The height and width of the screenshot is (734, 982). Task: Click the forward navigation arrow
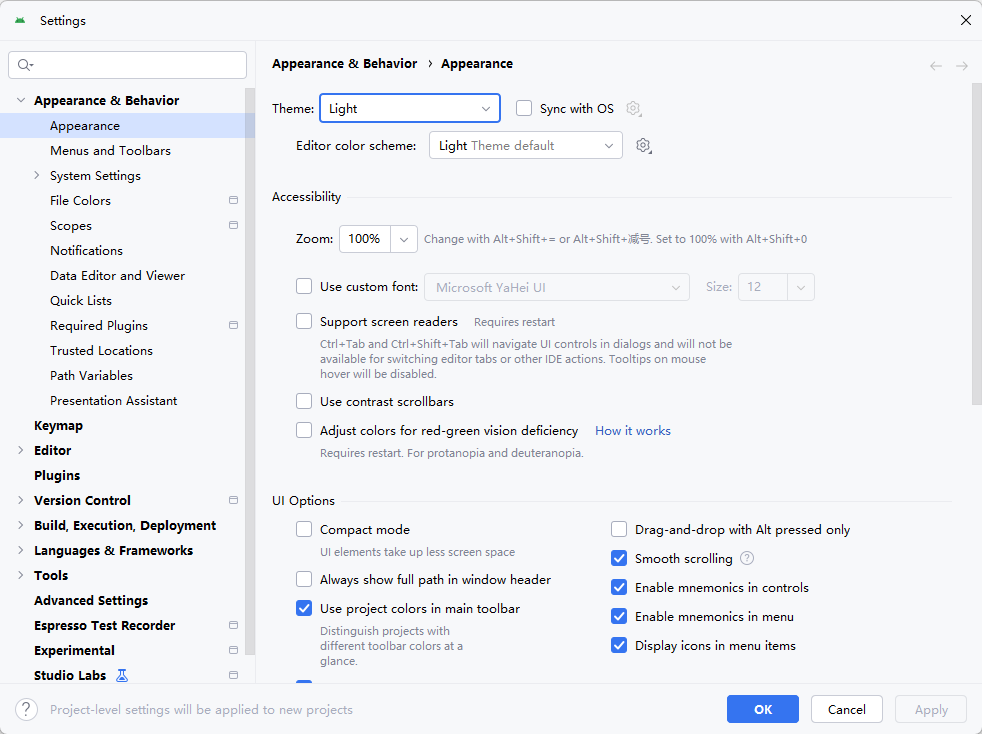pos(961,66)
